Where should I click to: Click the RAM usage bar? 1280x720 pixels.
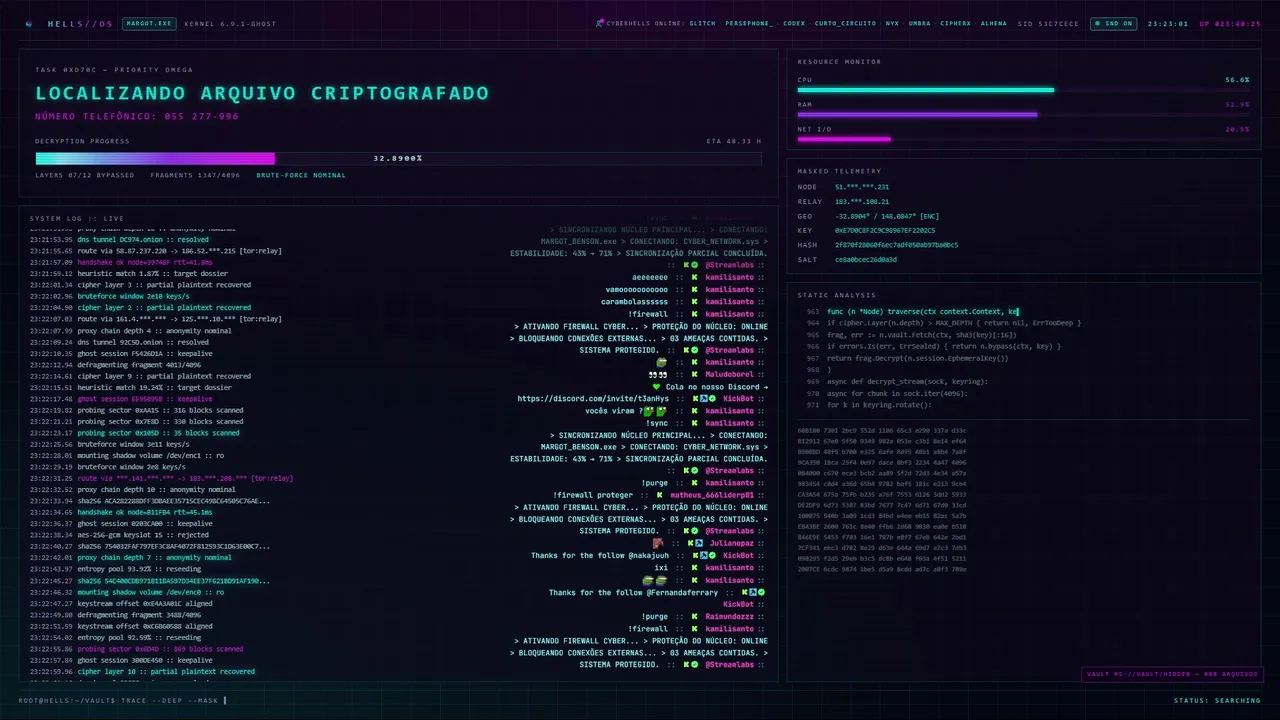coord(1023,114)
